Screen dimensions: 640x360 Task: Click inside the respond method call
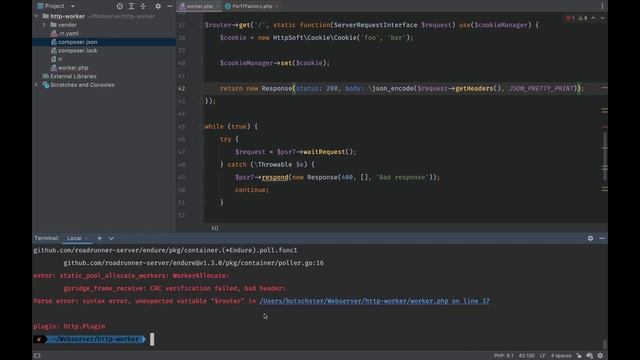point(275,177)
